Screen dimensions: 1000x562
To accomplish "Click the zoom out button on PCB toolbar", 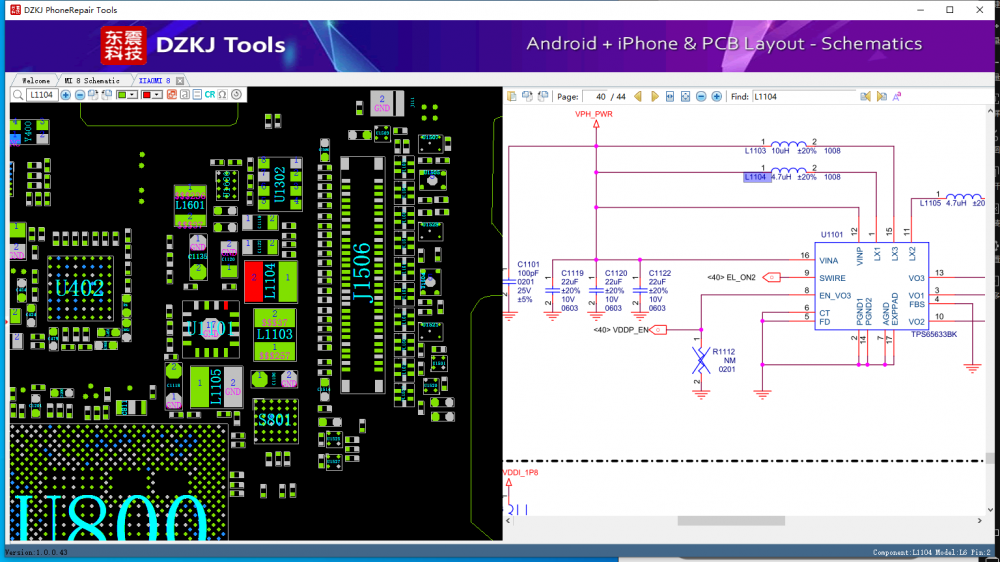I will point(80,95).
